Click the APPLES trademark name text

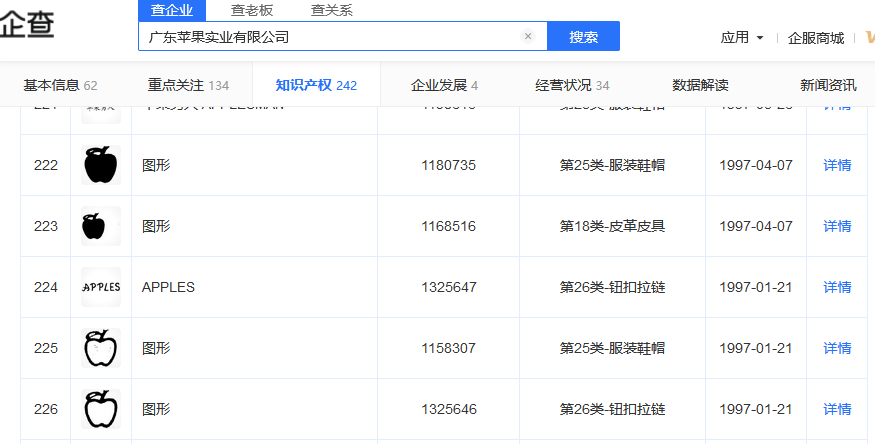(168, 287)
